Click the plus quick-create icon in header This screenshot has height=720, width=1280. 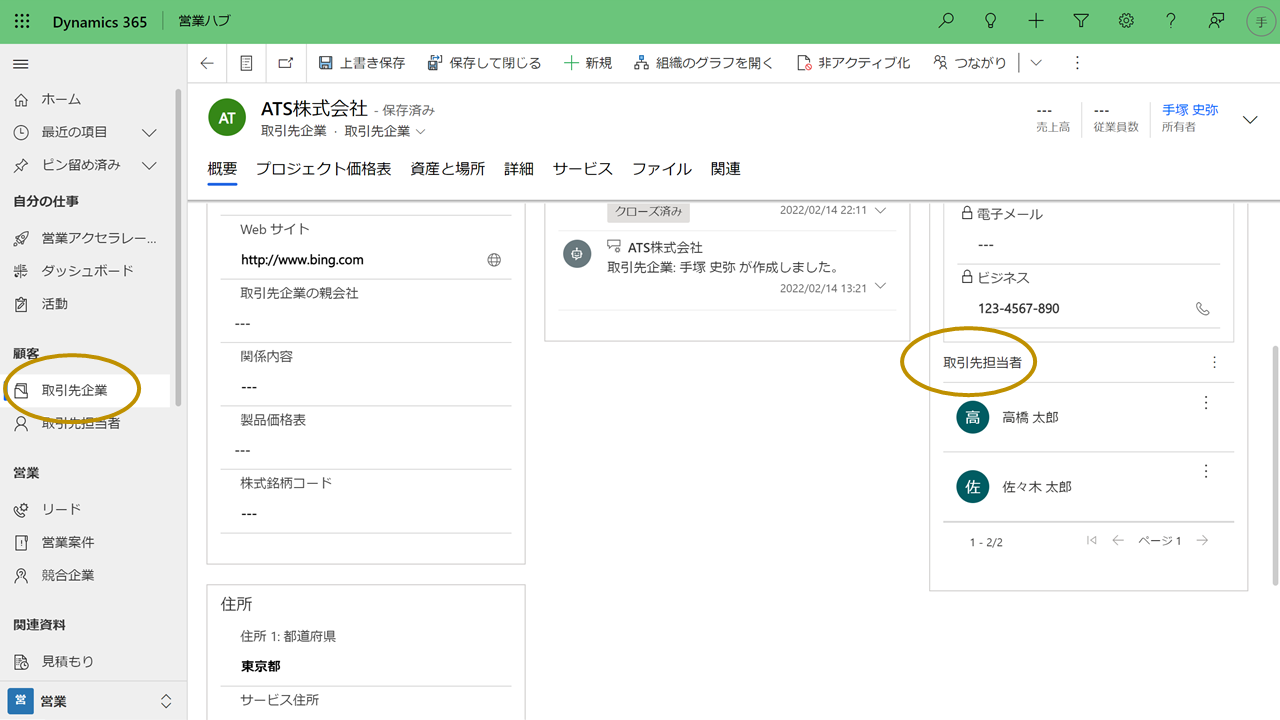click(1036, 21)
